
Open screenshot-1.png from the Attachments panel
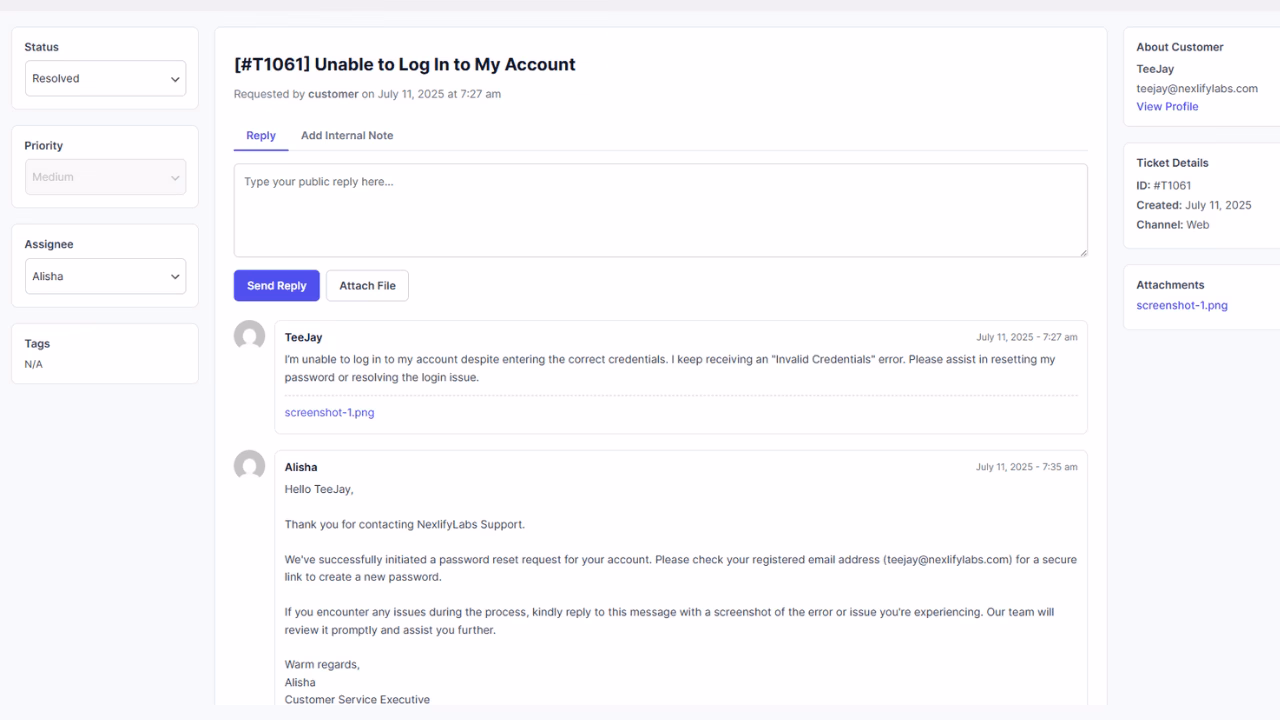pyautogui.click(x=1182, y=305)
